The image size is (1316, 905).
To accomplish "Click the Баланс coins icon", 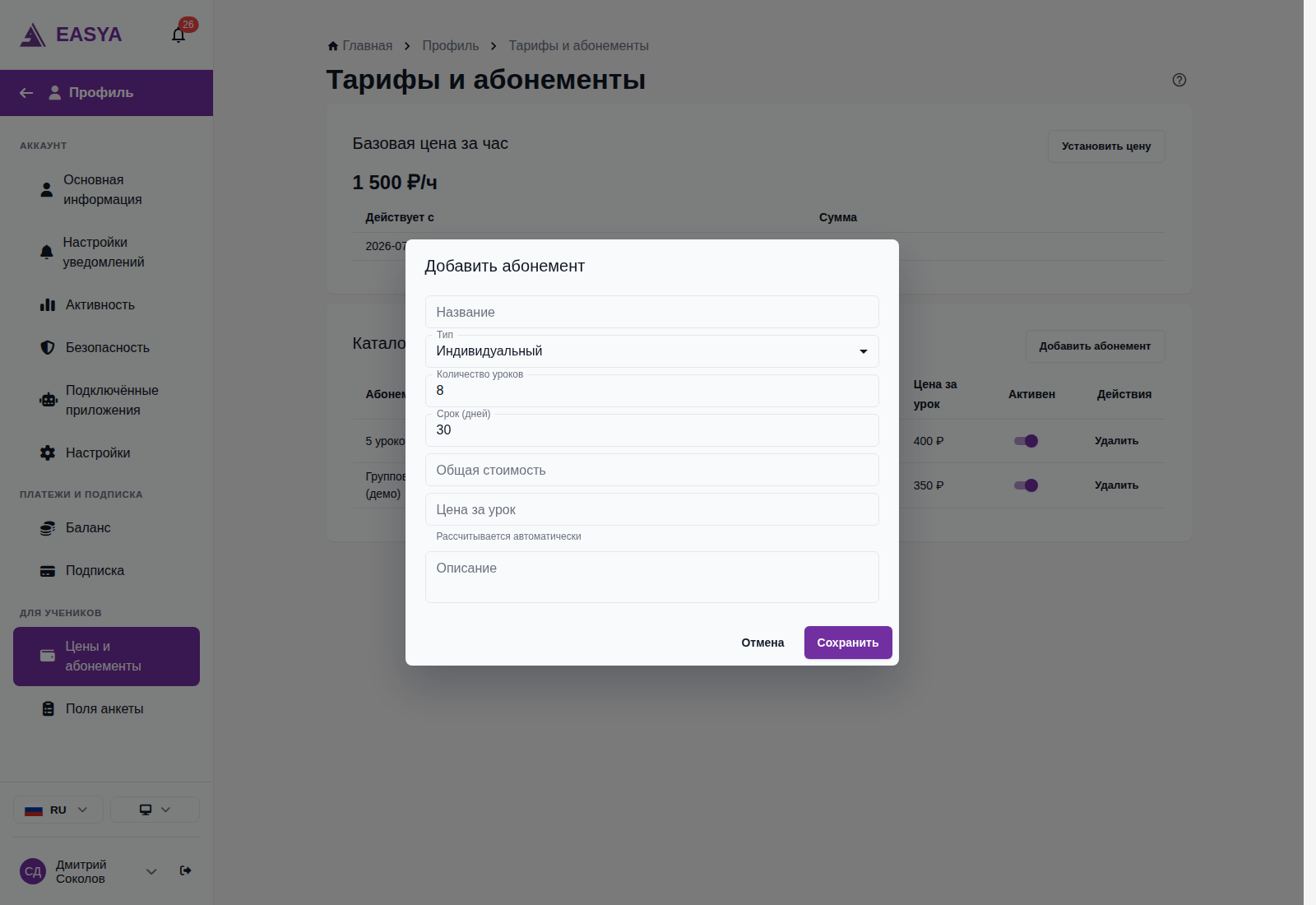I will (x=48, y=528).
